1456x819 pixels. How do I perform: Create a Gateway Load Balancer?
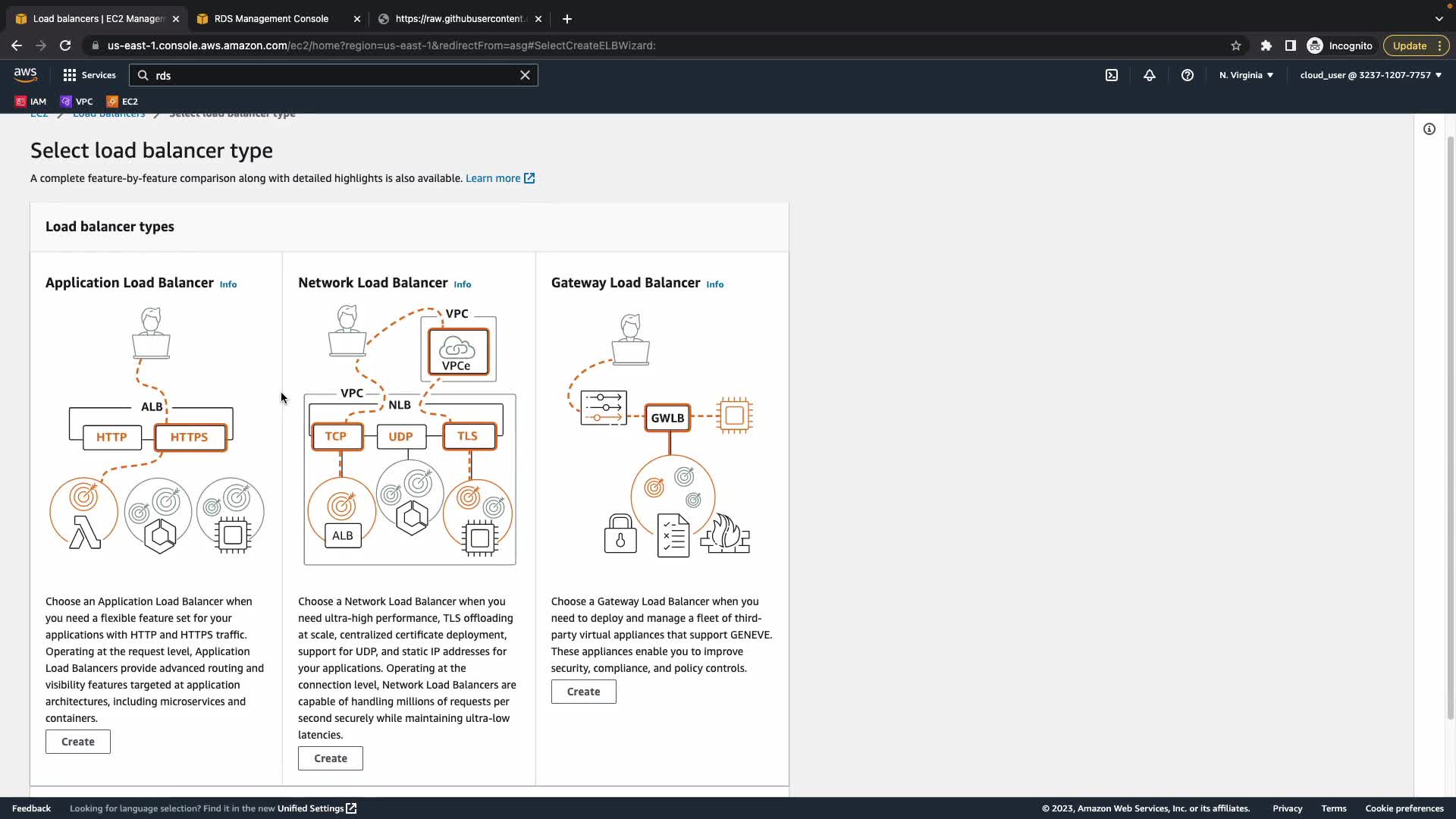tap(583, 692)
